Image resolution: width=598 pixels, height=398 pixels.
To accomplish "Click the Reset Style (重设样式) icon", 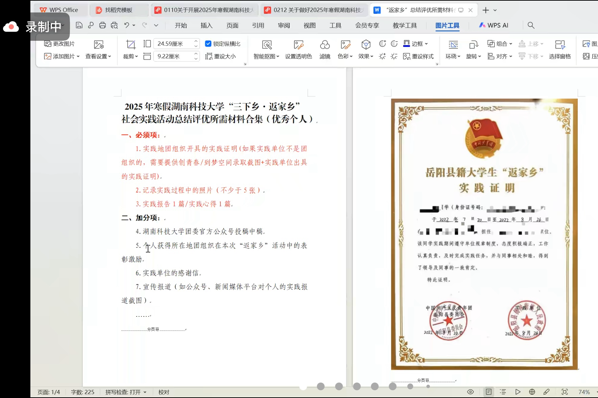I will point(407,56).
